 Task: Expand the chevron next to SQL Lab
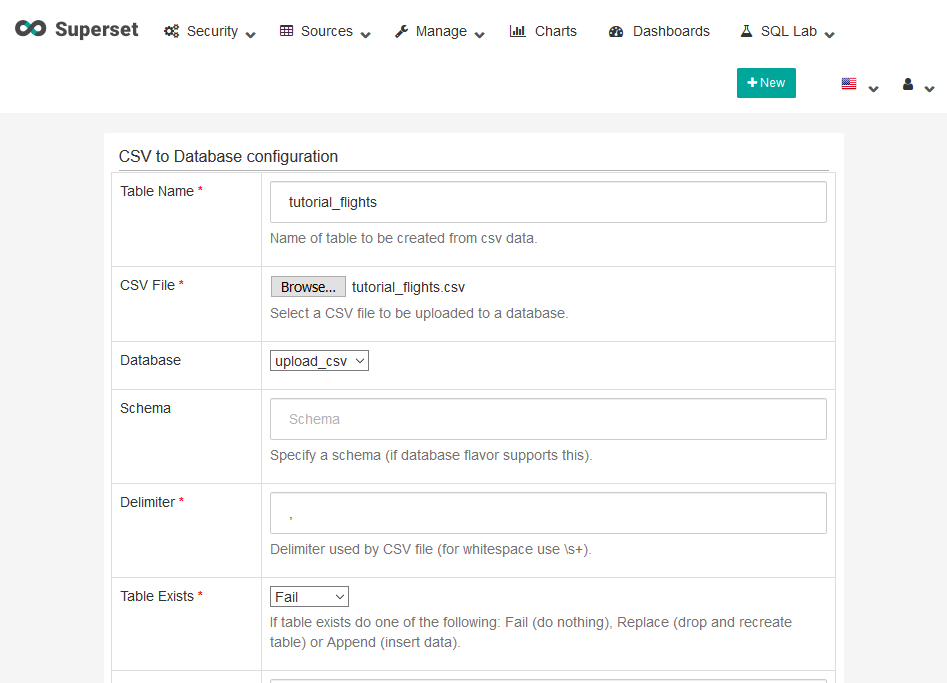pyautogui.click(x=829, y=34)
